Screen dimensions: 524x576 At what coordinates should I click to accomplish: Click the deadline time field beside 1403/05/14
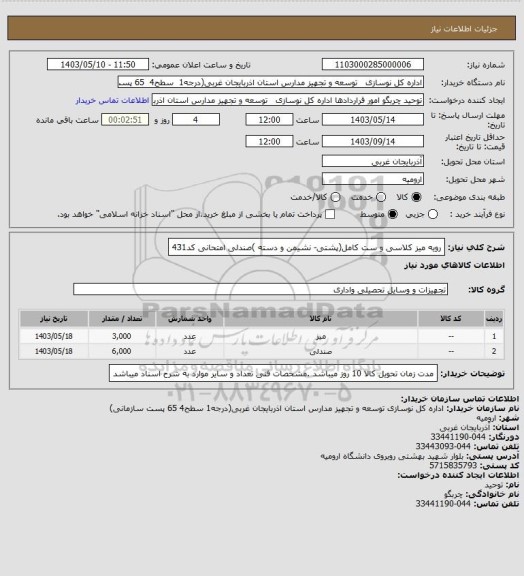(x=269, y=120)
